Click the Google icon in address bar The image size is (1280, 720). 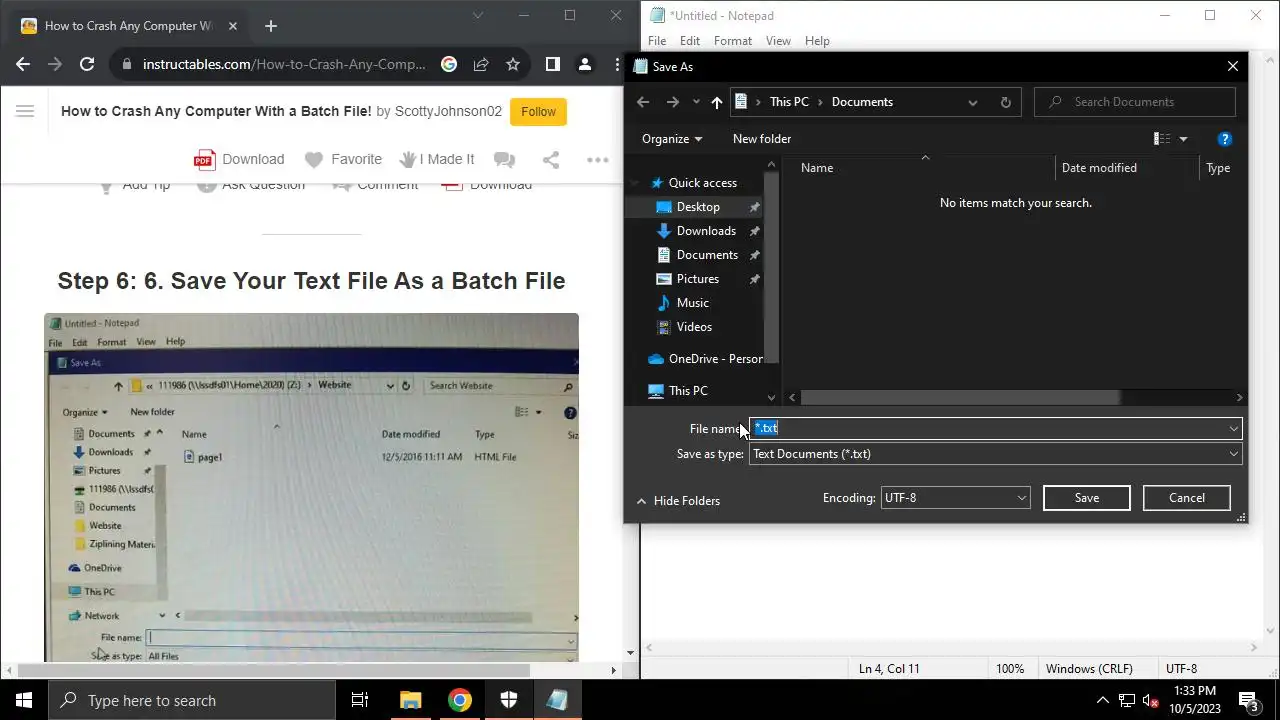(x=449, y=64)
